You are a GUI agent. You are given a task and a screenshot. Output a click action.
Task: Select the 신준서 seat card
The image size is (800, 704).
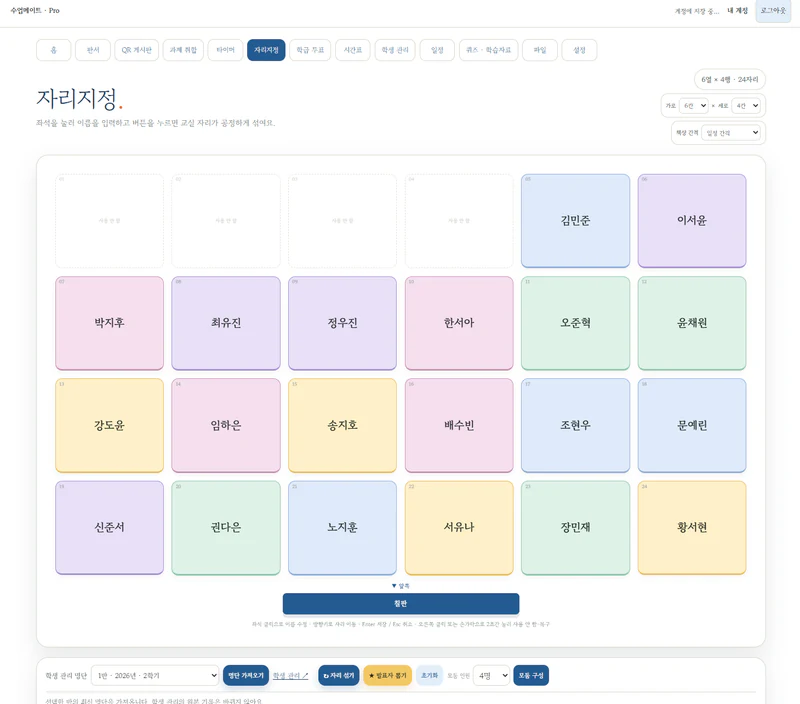pos(110,527)
